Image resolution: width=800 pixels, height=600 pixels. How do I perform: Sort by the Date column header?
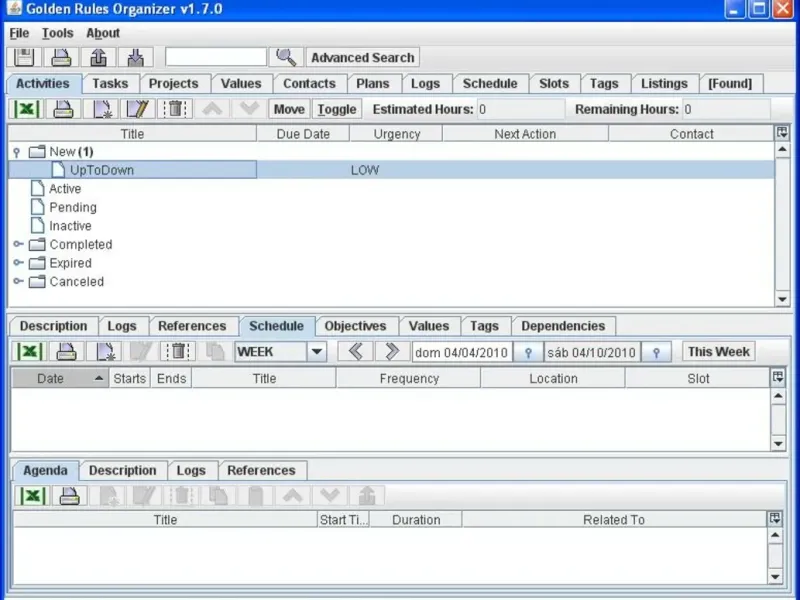(x=60, y=379)
